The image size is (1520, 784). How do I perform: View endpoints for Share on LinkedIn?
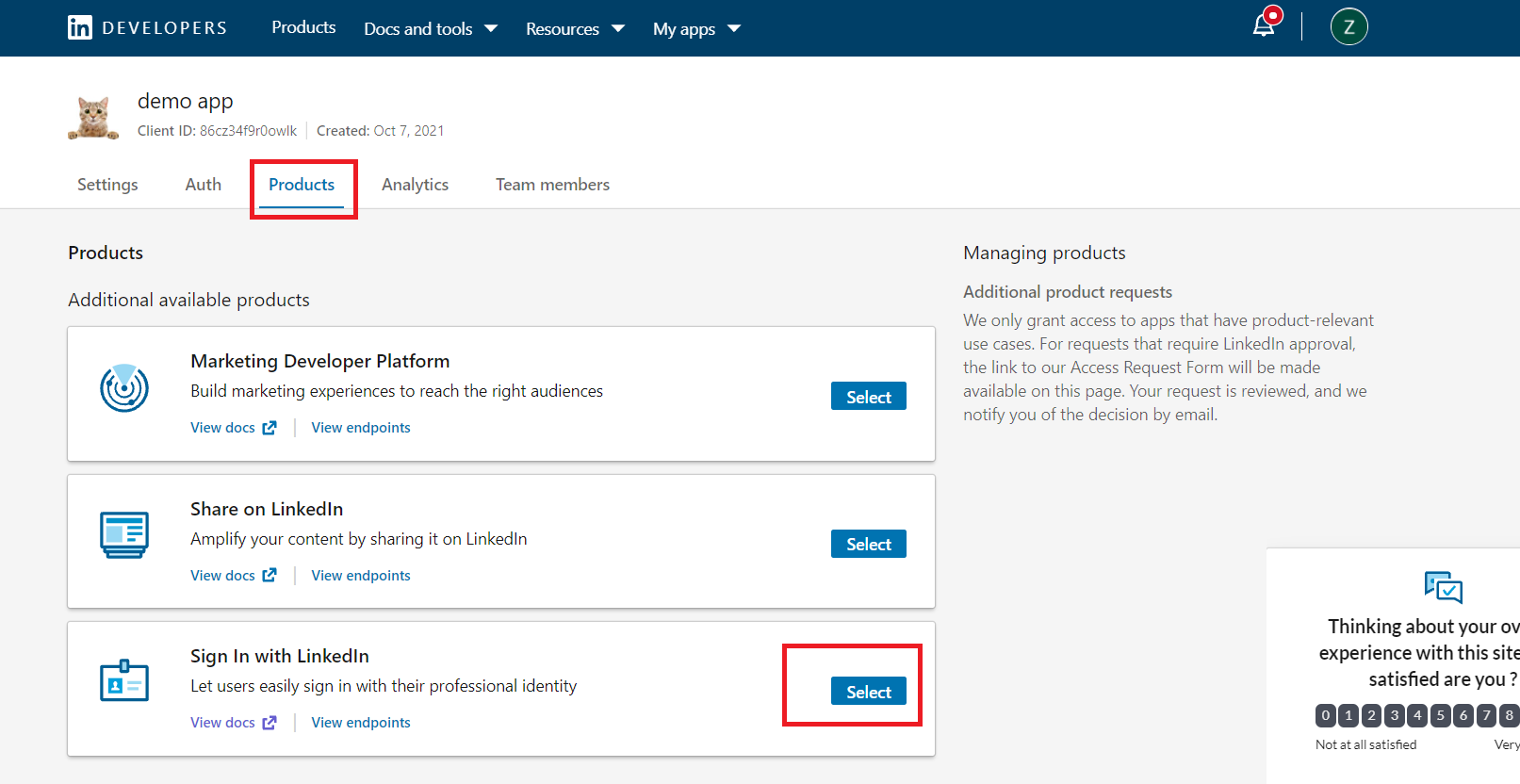click(x=361, y=576)
